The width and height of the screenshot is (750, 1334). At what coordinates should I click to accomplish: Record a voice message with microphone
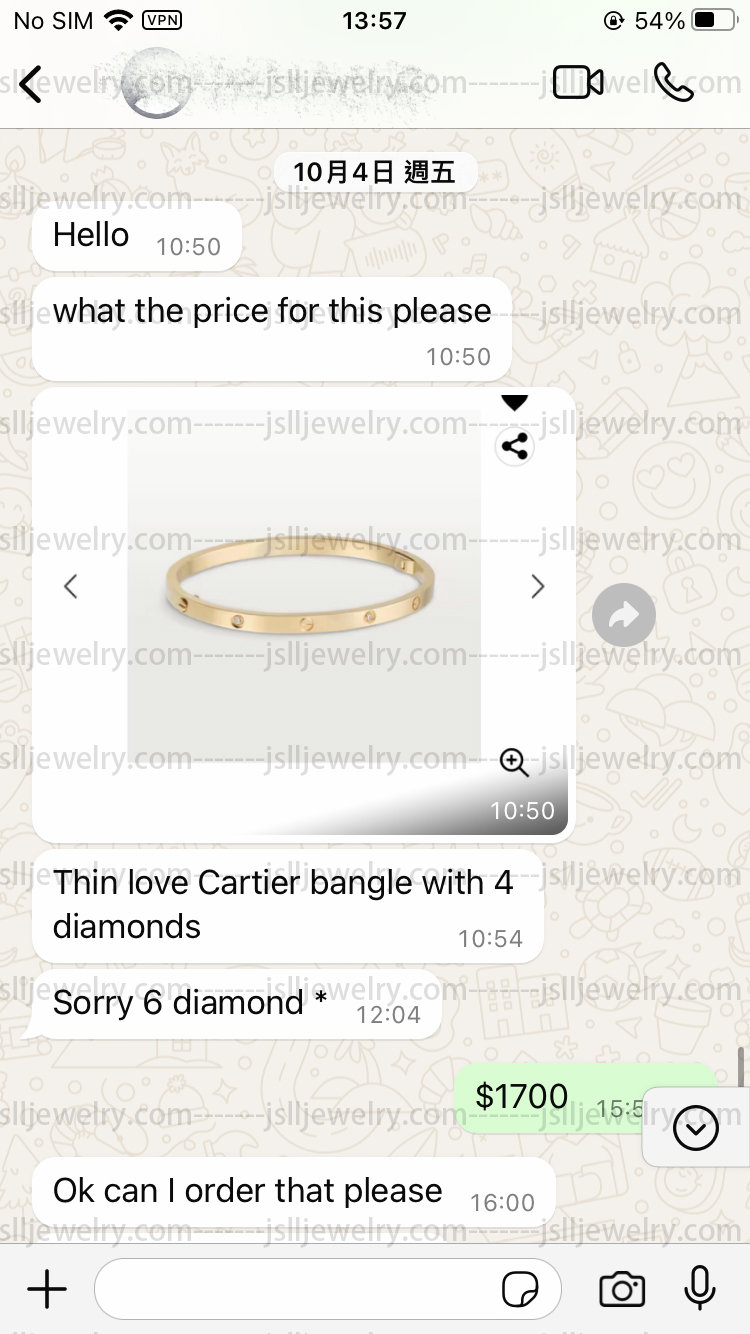pos(700,1289)
